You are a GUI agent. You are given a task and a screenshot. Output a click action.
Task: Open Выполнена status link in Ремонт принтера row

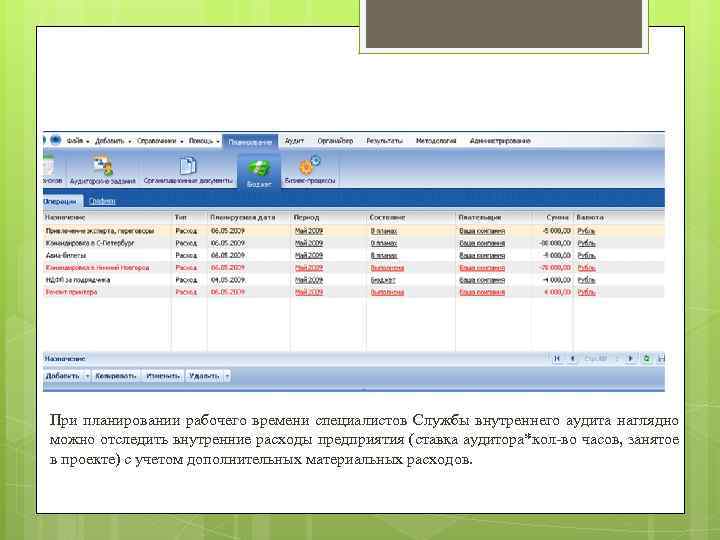(387, 292)
